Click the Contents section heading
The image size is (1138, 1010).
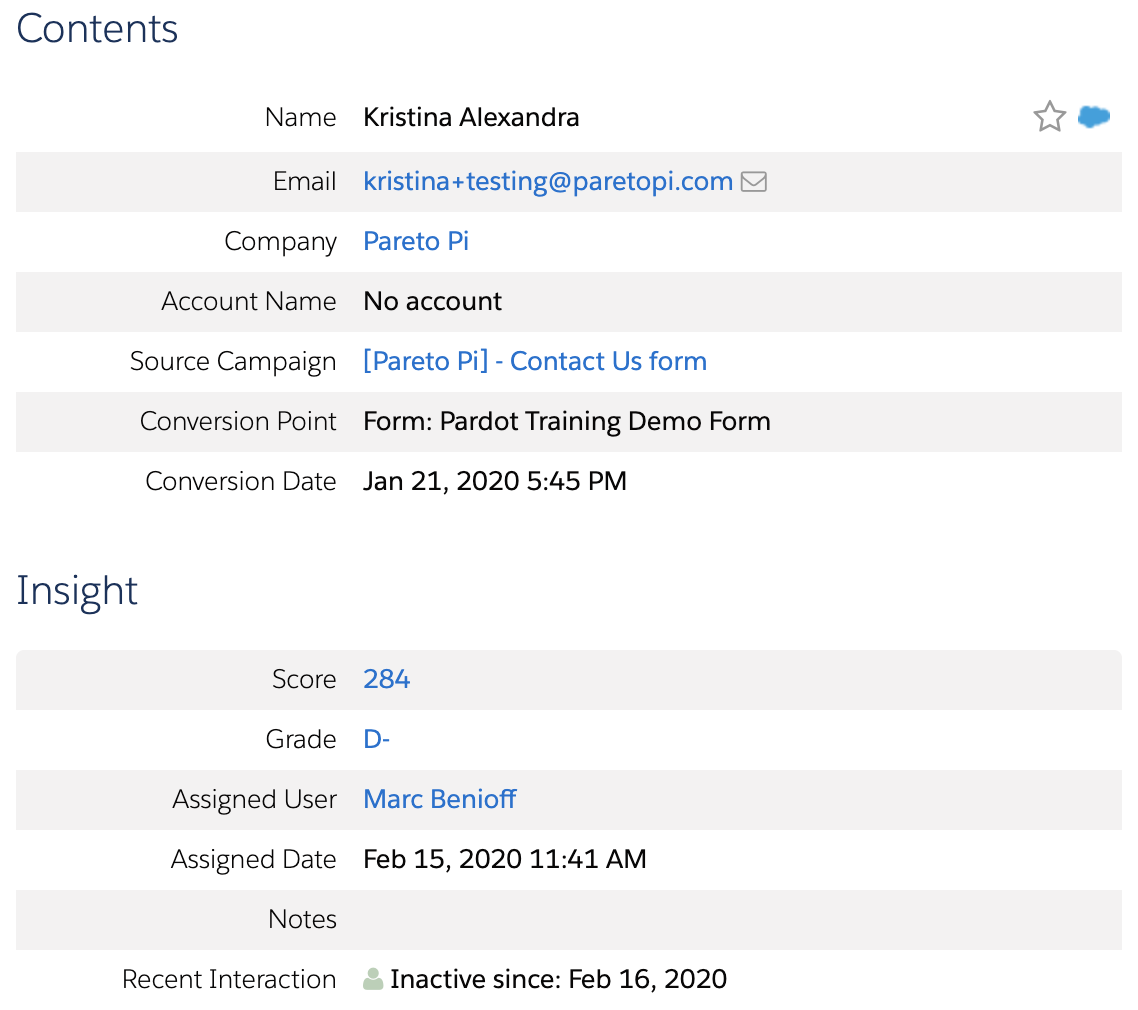[x=97, y=28]
